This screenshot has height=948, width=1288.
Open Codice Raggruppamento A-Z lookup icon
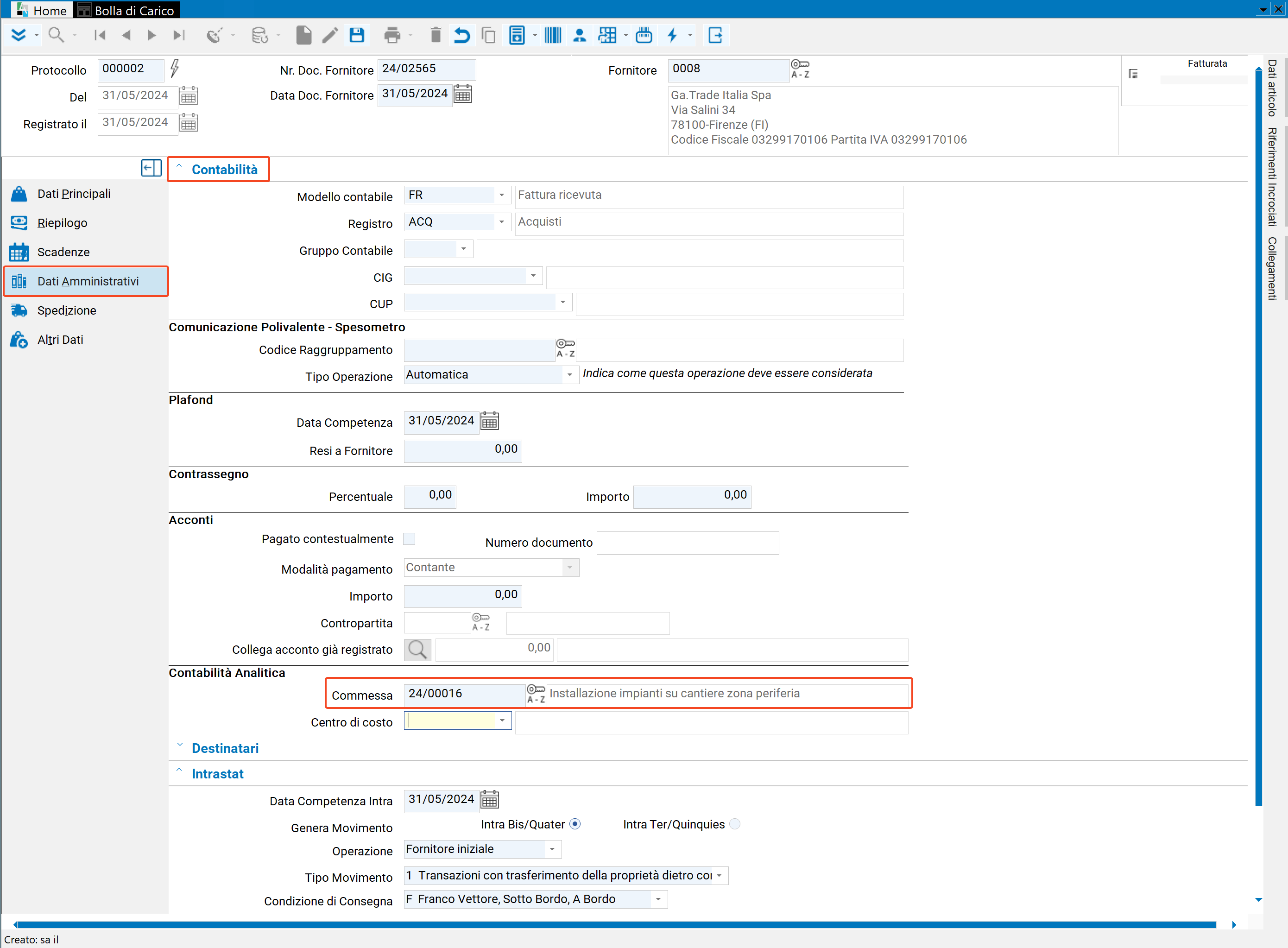point(566,348)
